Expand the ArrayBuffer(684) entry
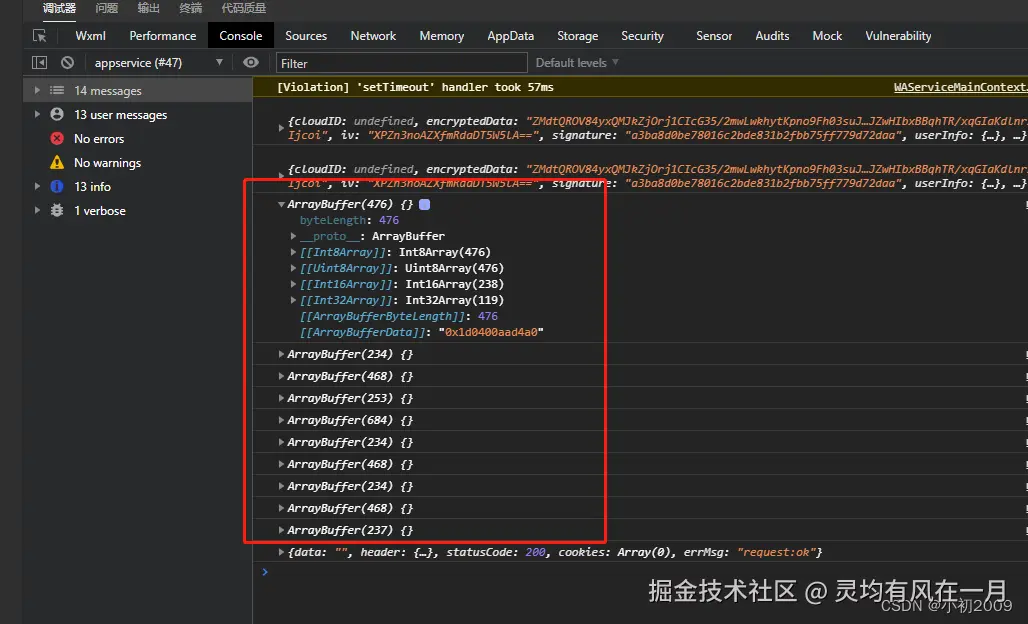1028x624 pixels. pyautogui.click(x=281, y=420)
